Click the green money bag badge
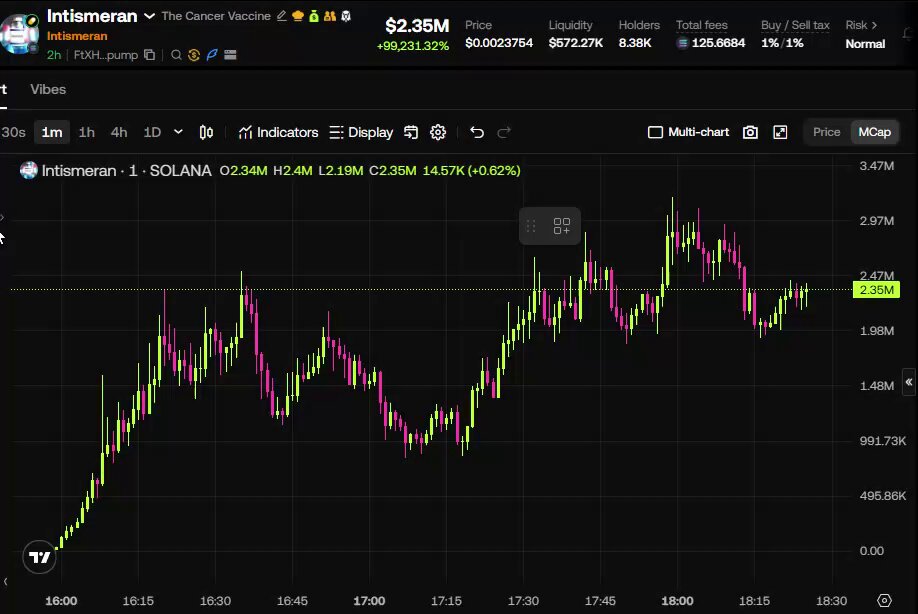Screen dimensions: 918x614 coord(314,16)
